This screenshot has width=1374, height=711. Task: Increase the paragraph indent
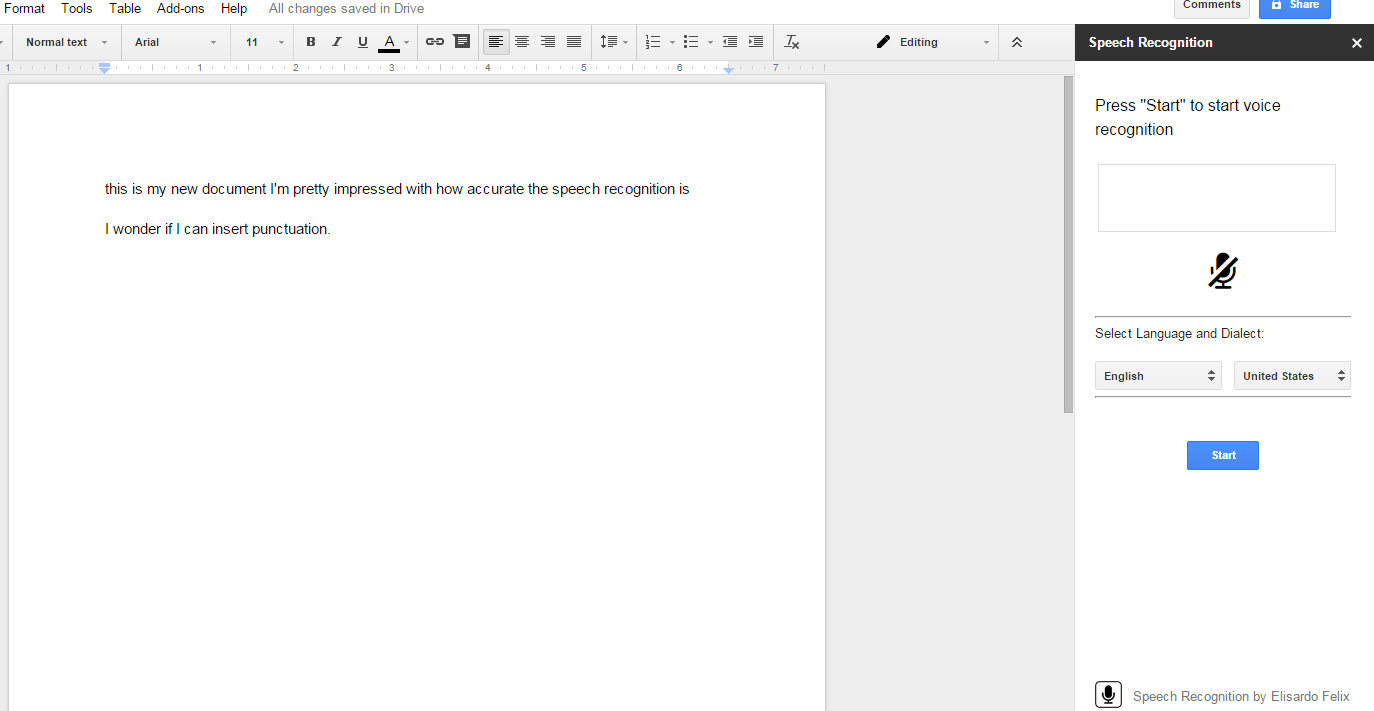756,42
